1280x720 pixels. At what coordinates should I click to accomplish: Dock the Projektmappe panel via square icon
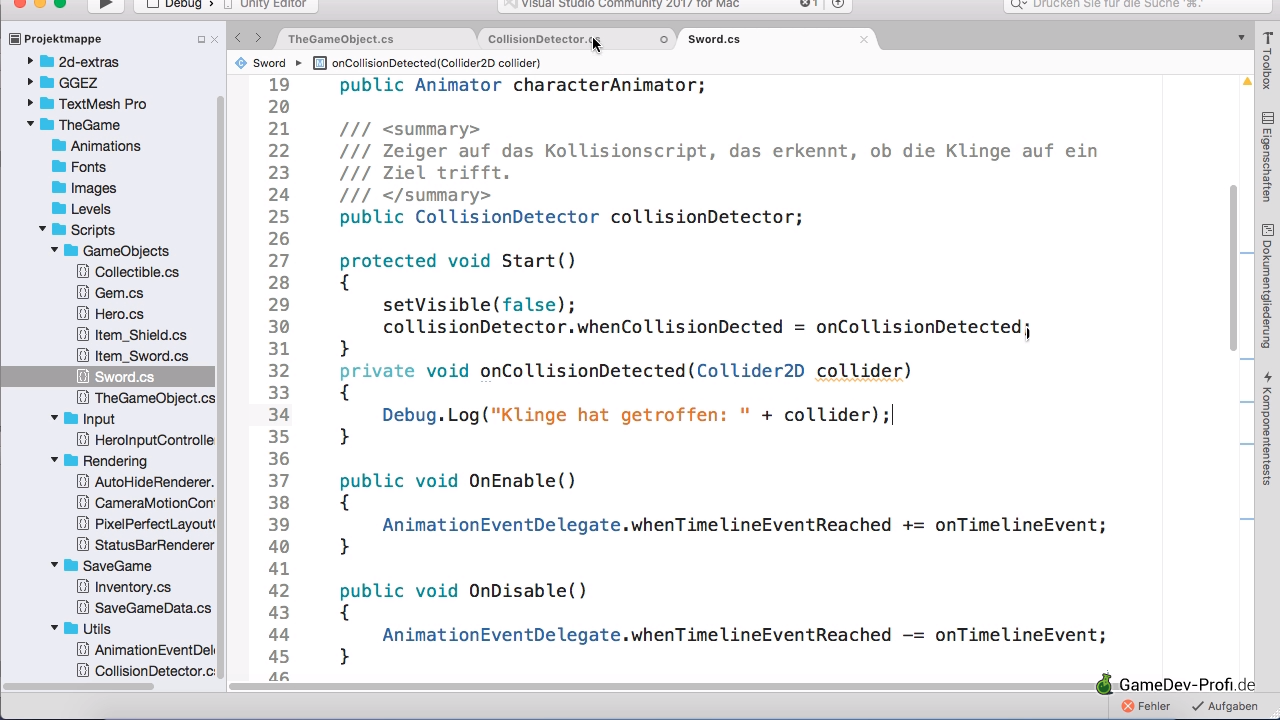201,39
